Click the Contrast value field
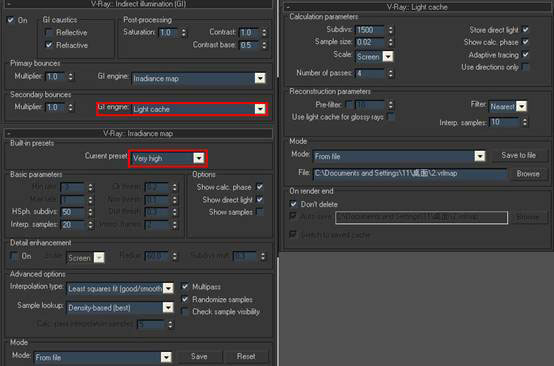Viewport: 554px width, 366px height. coord(249,33)
